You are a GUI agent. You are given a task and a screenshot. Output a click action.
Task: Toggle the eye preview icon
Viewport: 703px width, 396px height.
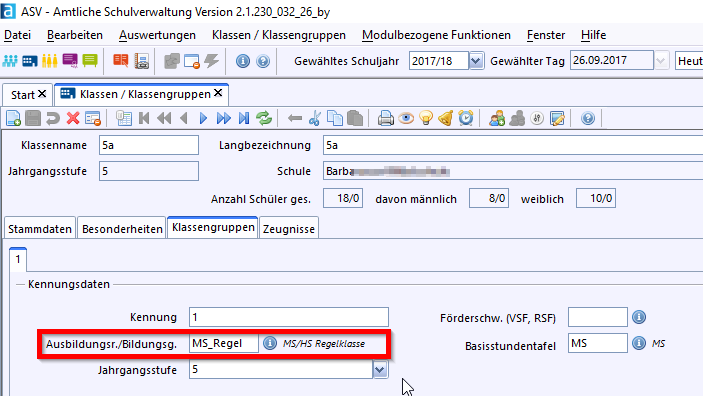click(406, 118)
